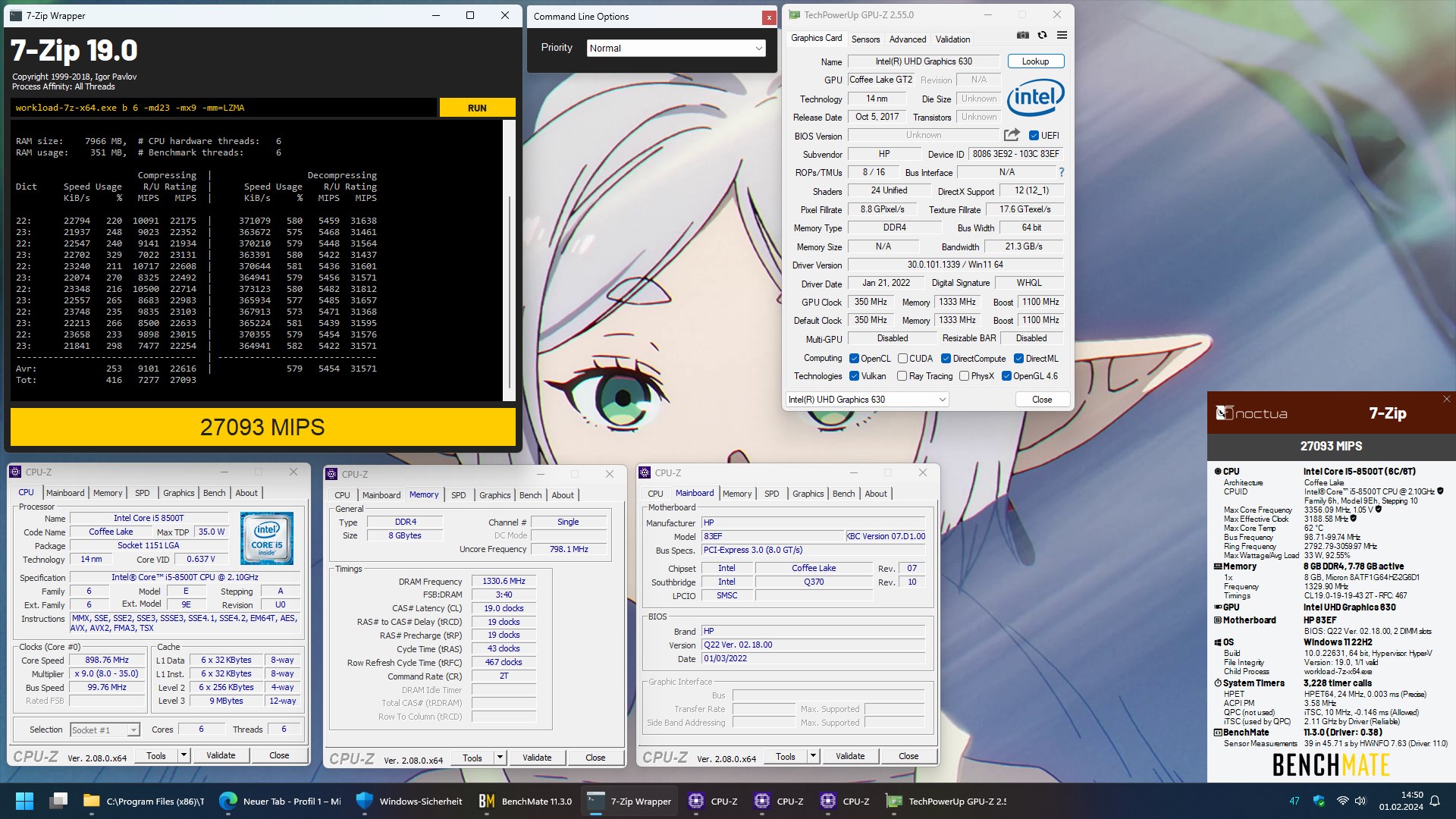
Task: Toggle the CUDA checkbox
Action: point(902,359)
